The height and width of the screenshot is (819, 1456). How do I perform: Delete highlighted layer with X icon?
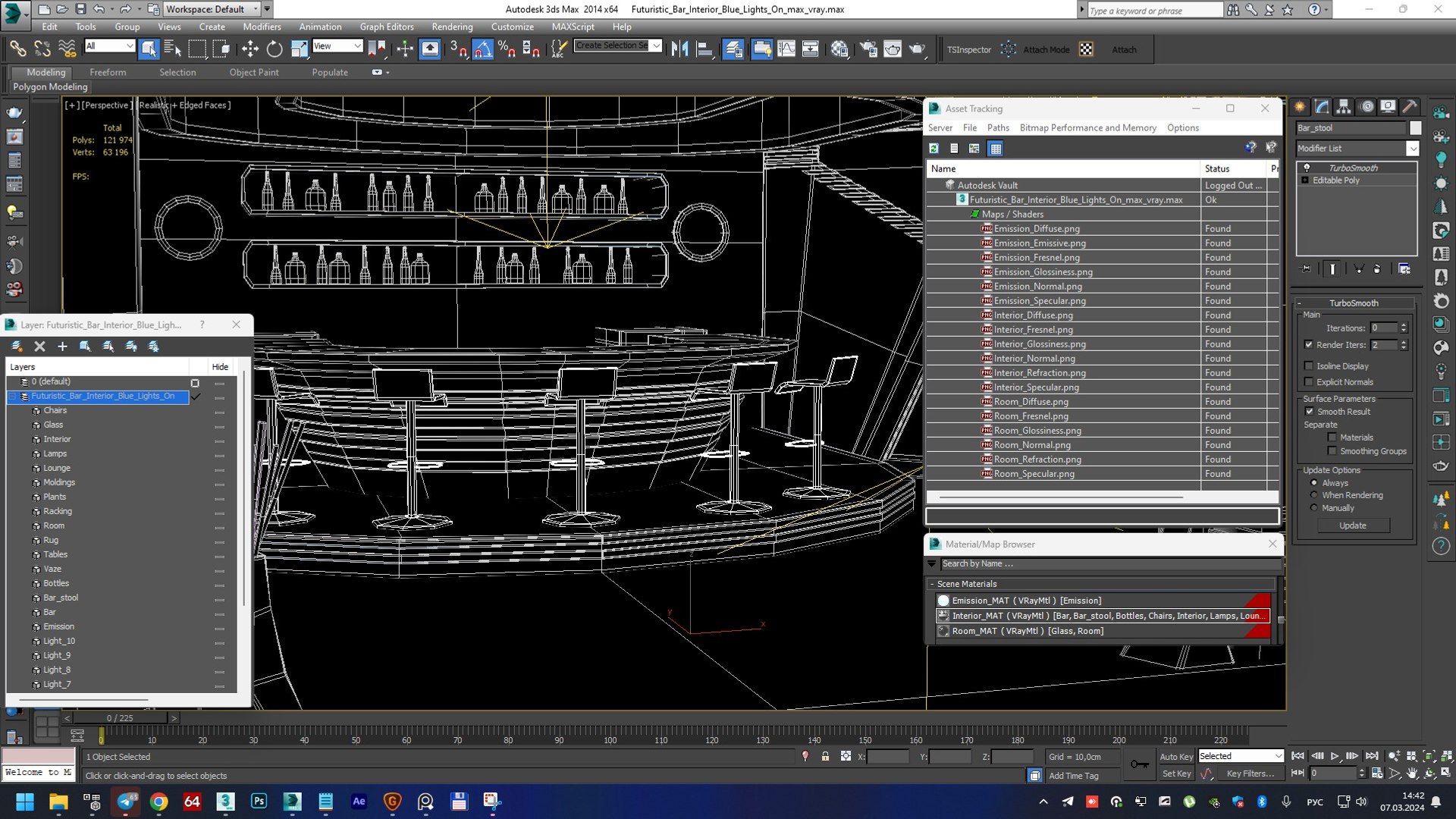point(40,347)
